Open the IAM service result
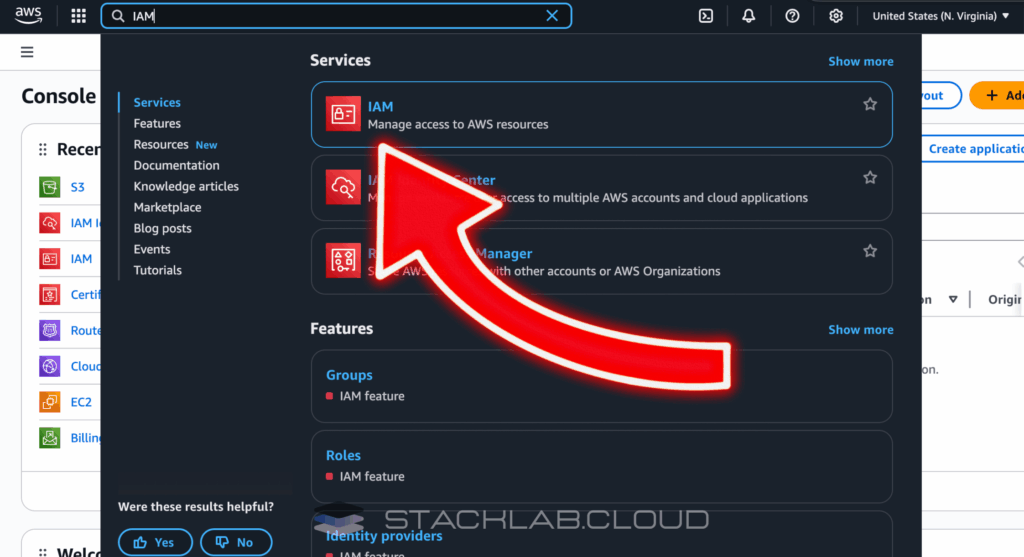The image size is (1024, 557). click(x=601, y=114)
